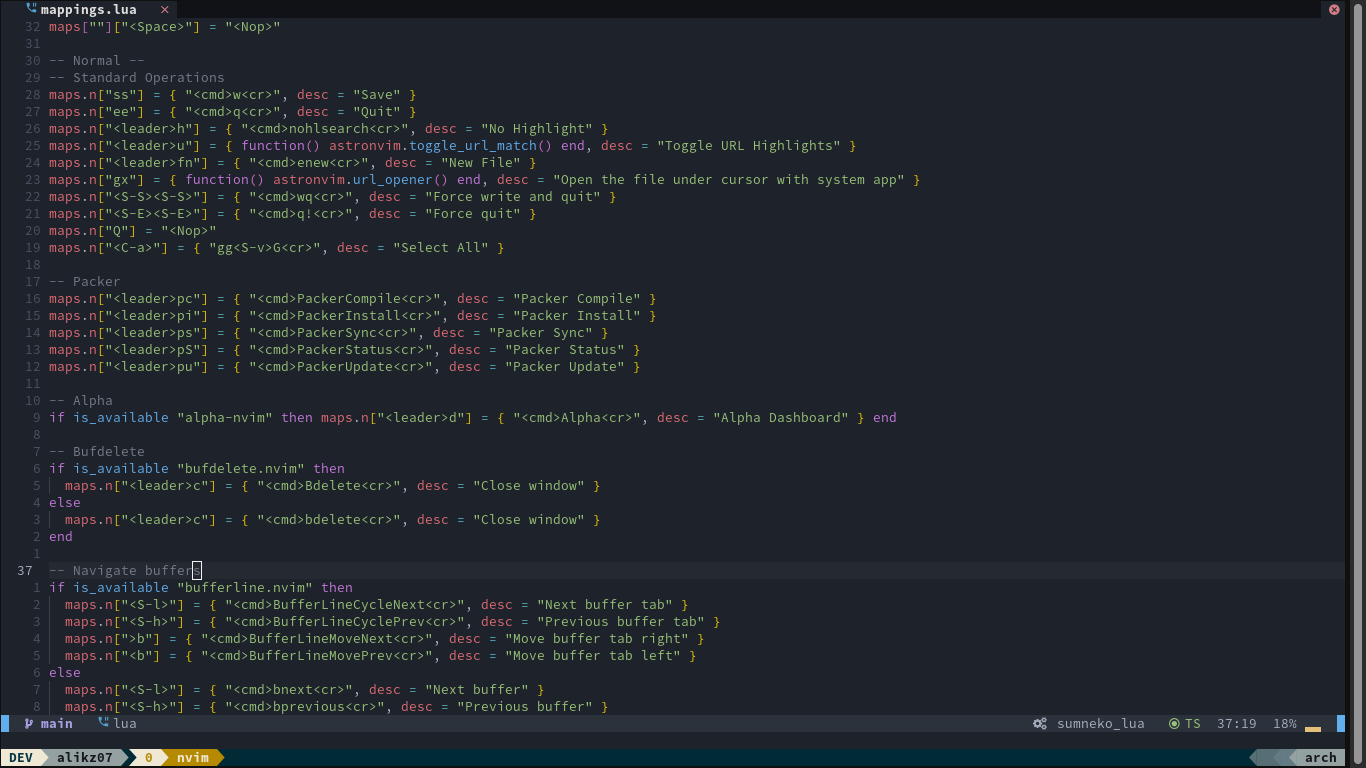1366x768 pixels.
Task: Select tmux window index '0'
Action: pyautogui.click(x=149, y=757)
